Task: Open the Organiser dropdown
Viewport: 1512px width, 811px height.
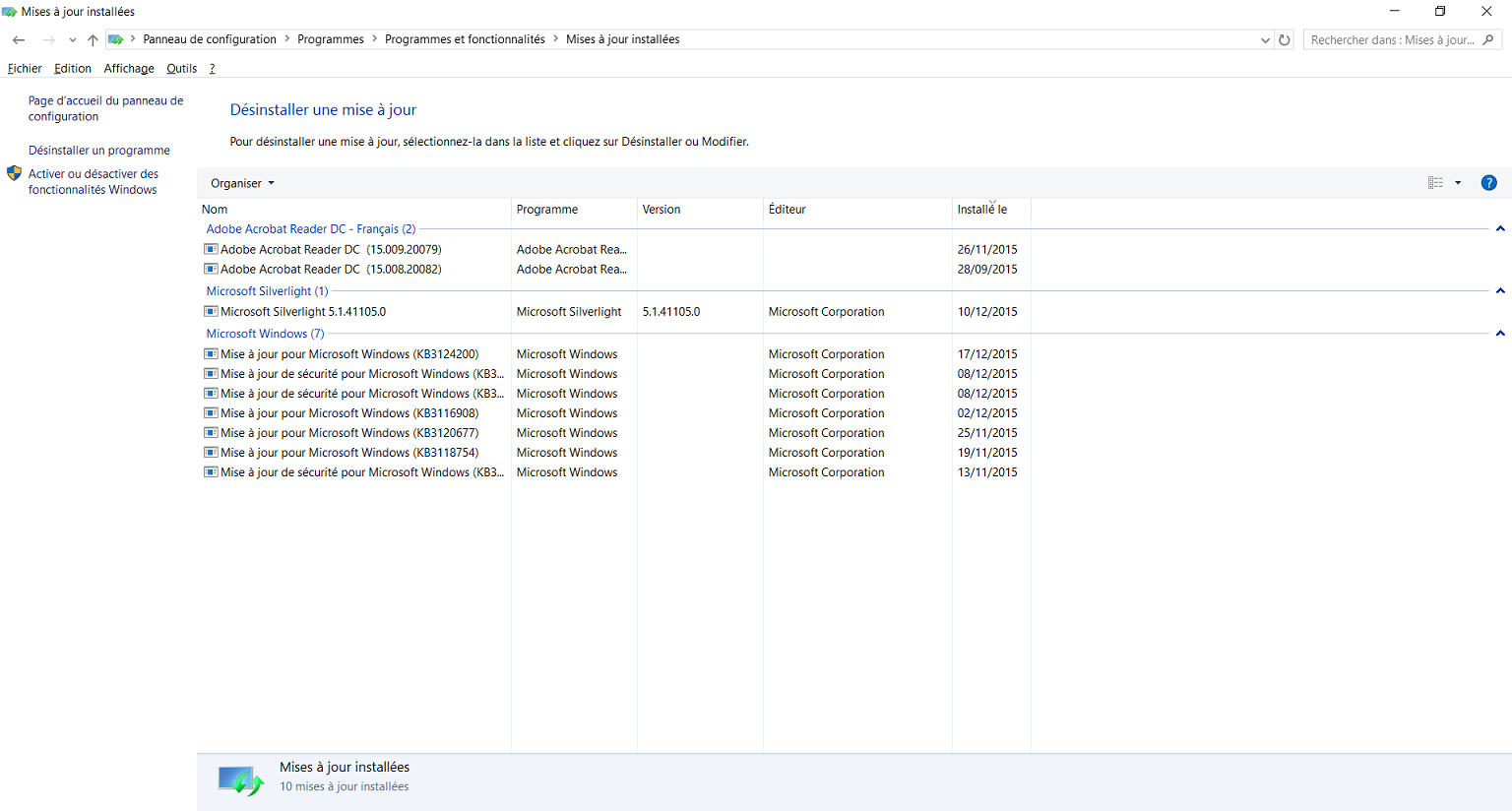Action: click(x=242, y=183)
